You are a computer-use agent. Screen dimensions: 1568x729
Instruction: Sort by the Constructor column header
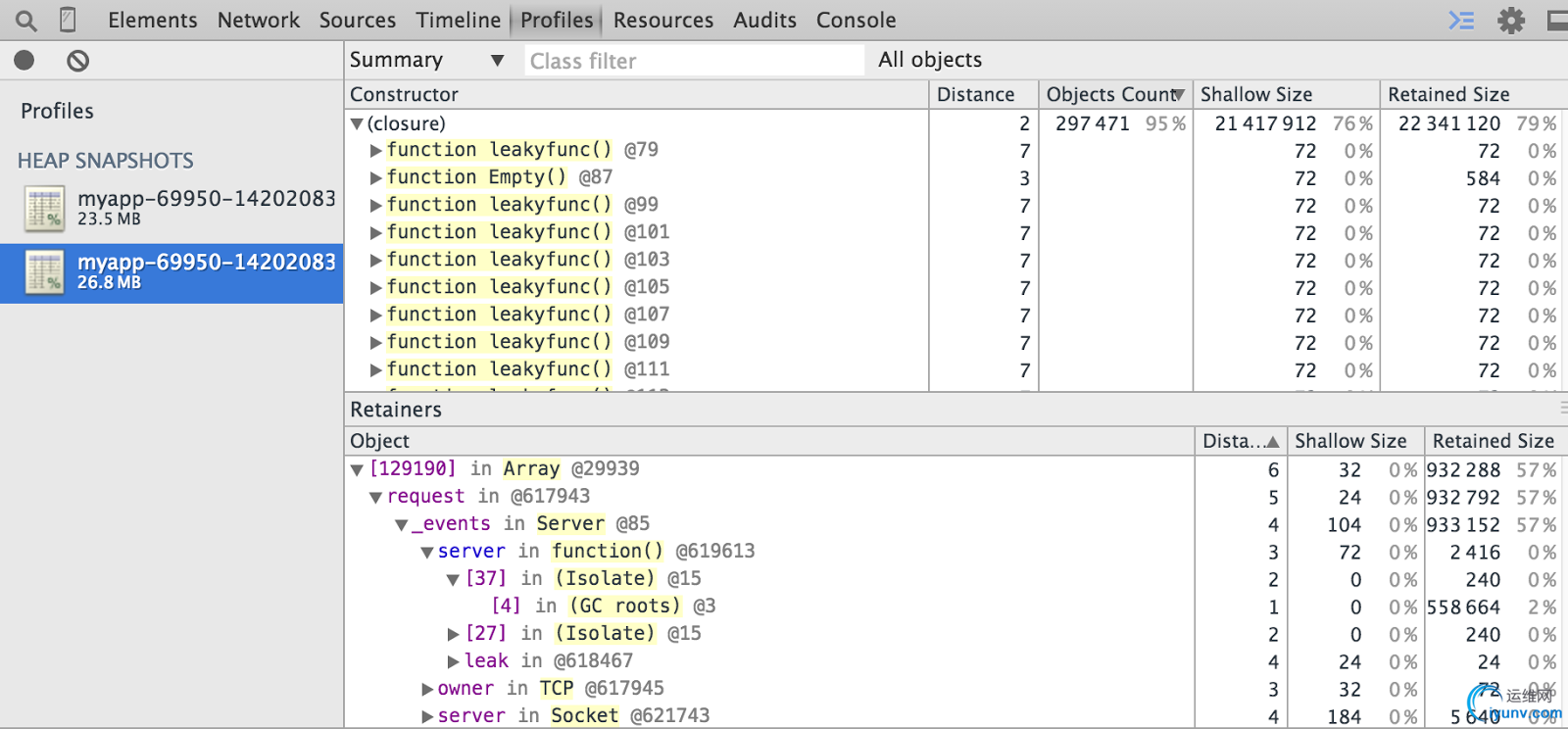click(637, 94)
